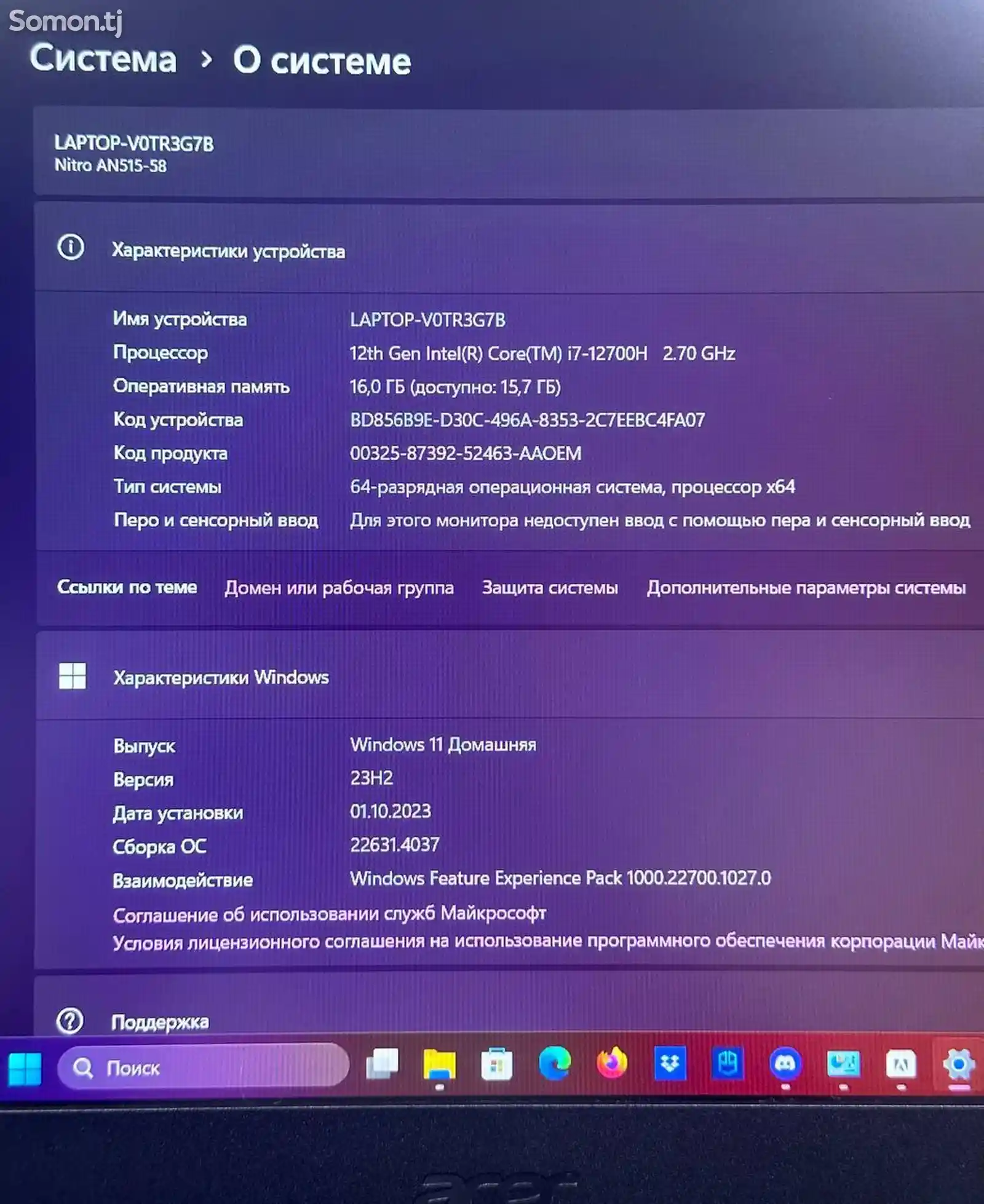Image resolution: width=984 pixels, height=1204 pixels.
Task: Open the Windows Start menu
Action: click(25, 1068)
